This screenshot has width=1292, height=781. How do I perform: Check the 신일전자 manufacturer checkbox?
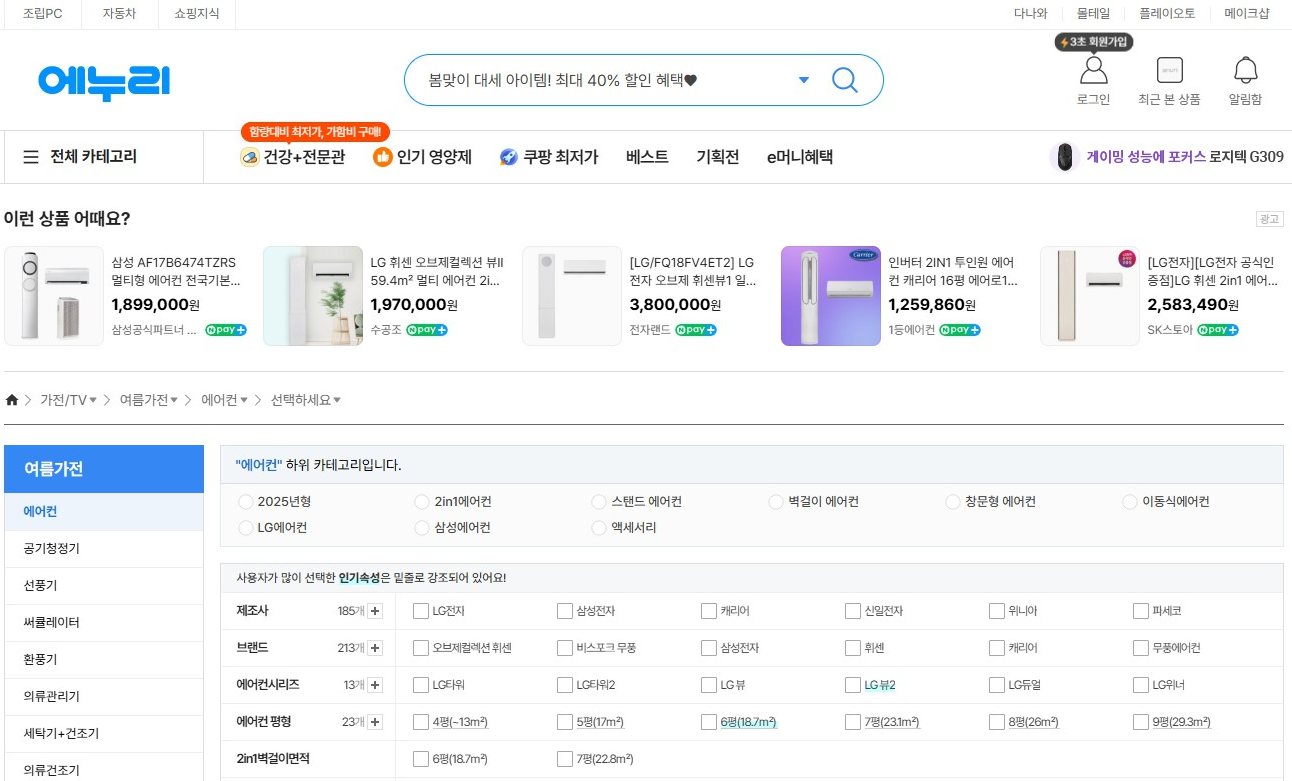(x=852, y=611)
